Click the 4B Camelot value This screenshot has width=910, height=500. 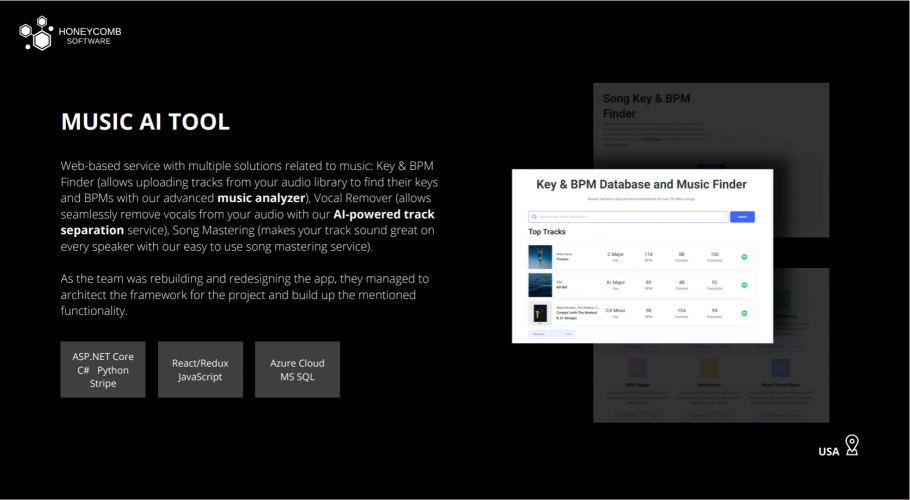tap(681, 282)
